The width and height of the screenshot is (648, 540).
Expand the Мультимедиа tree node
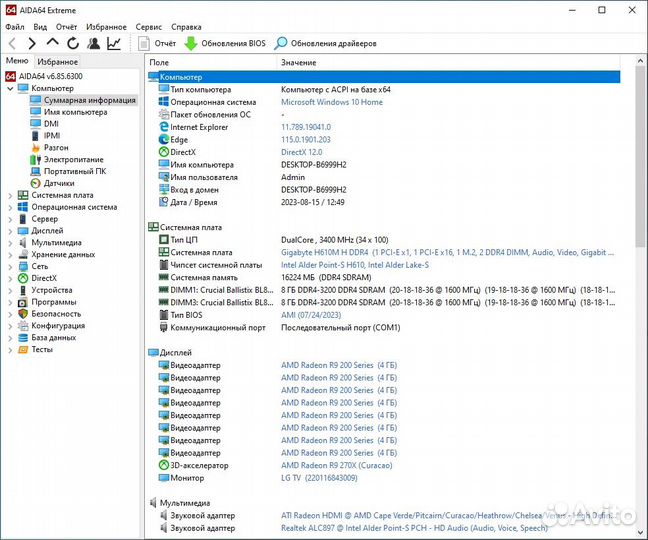[x=10, y=242]
